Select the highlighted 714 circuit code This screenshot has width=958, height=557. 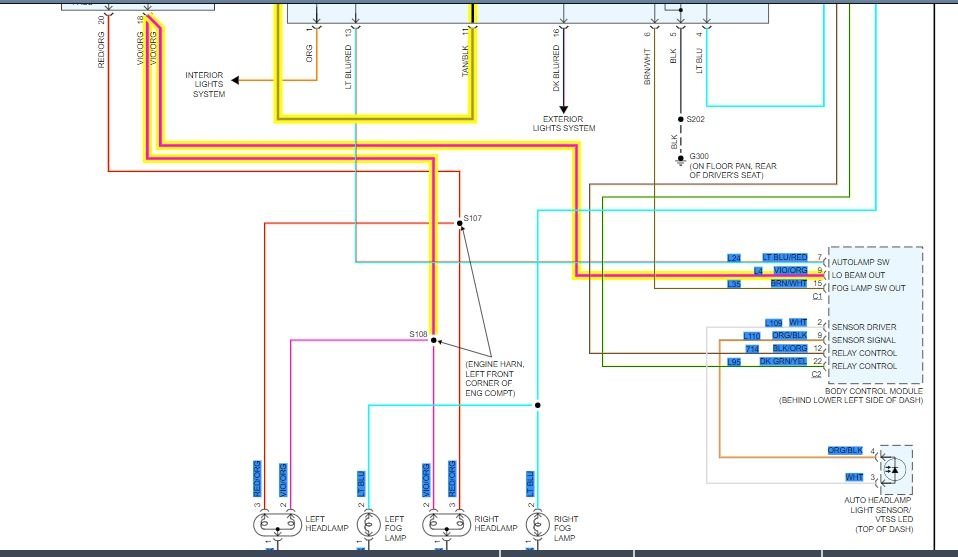pyautogui.click(x=752, y=349)
